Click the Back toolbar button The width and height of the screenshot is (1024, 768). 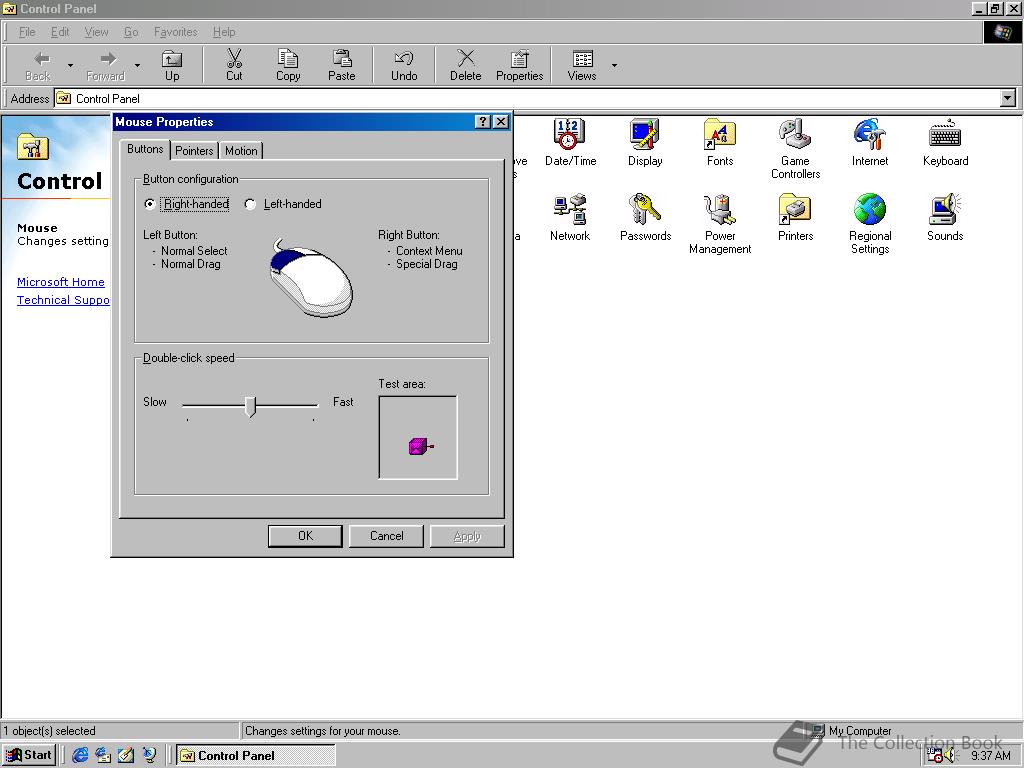38,65
